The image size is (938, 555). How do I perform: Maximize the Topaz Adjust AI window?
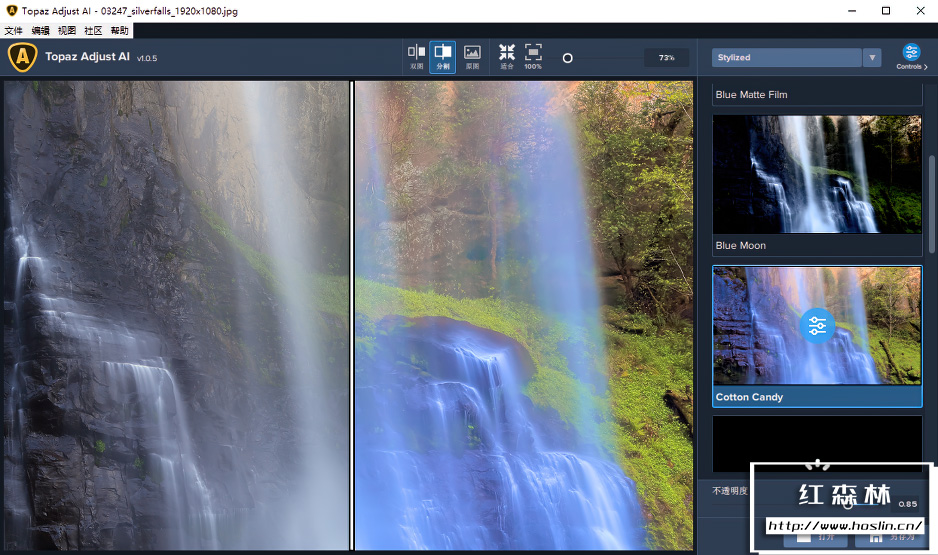click(886, 11)
